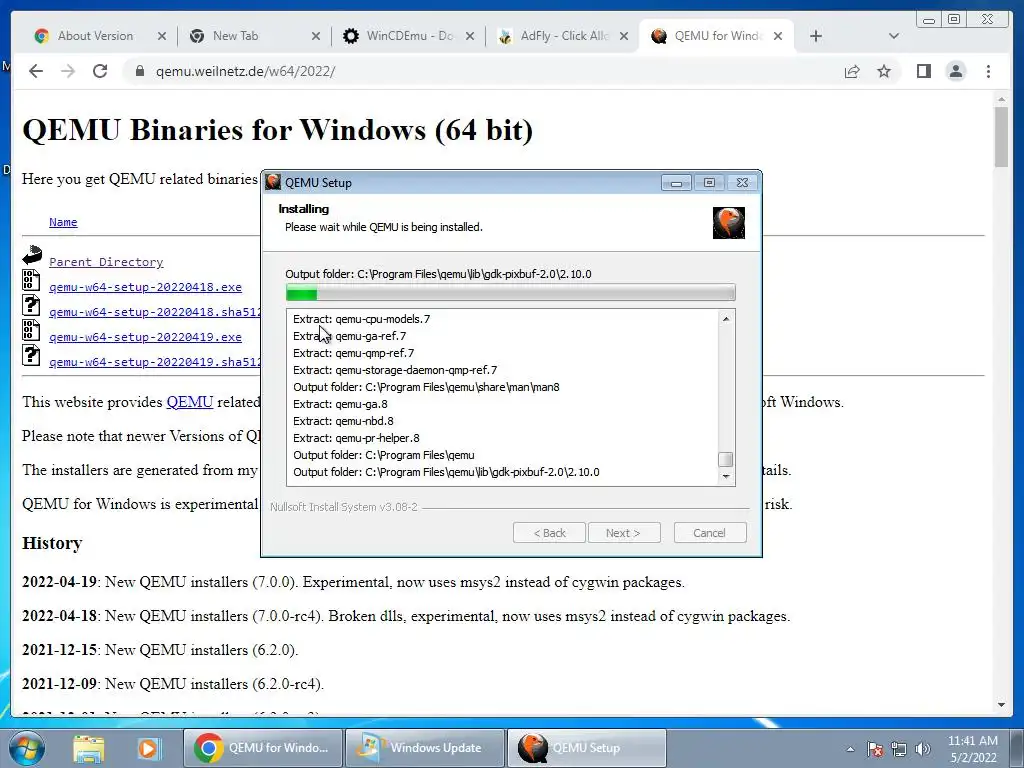Switch to QEMU Setup taskbar button
1024x768 pixels.
[x=586, y=748]
